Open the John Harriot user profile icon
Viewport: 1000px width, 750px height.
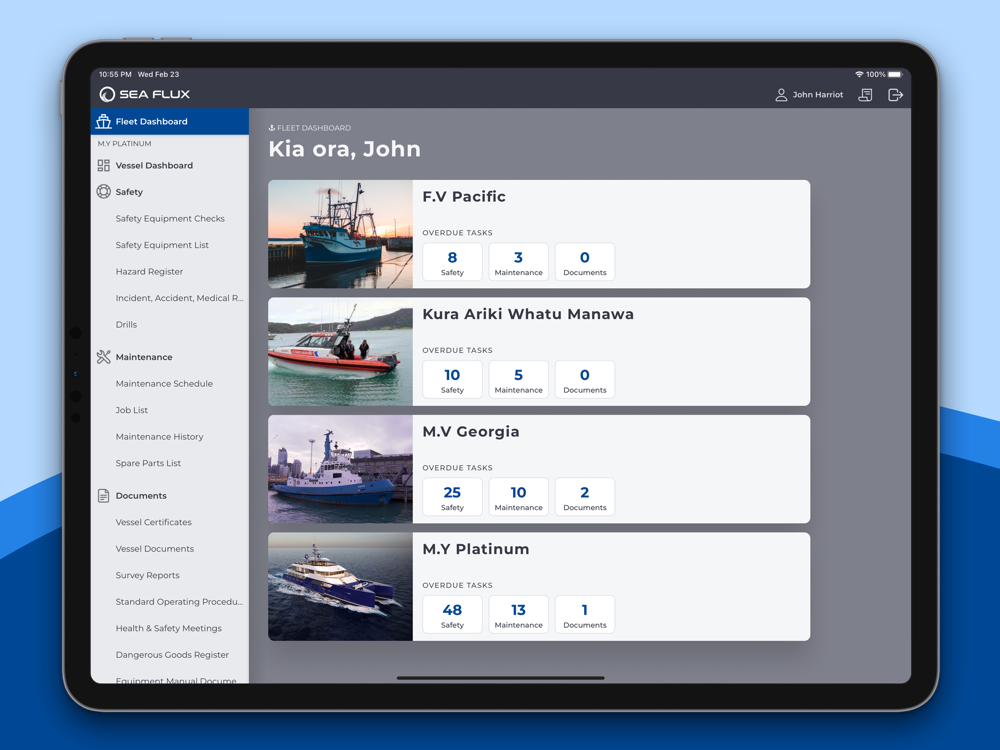pos(781,95)
